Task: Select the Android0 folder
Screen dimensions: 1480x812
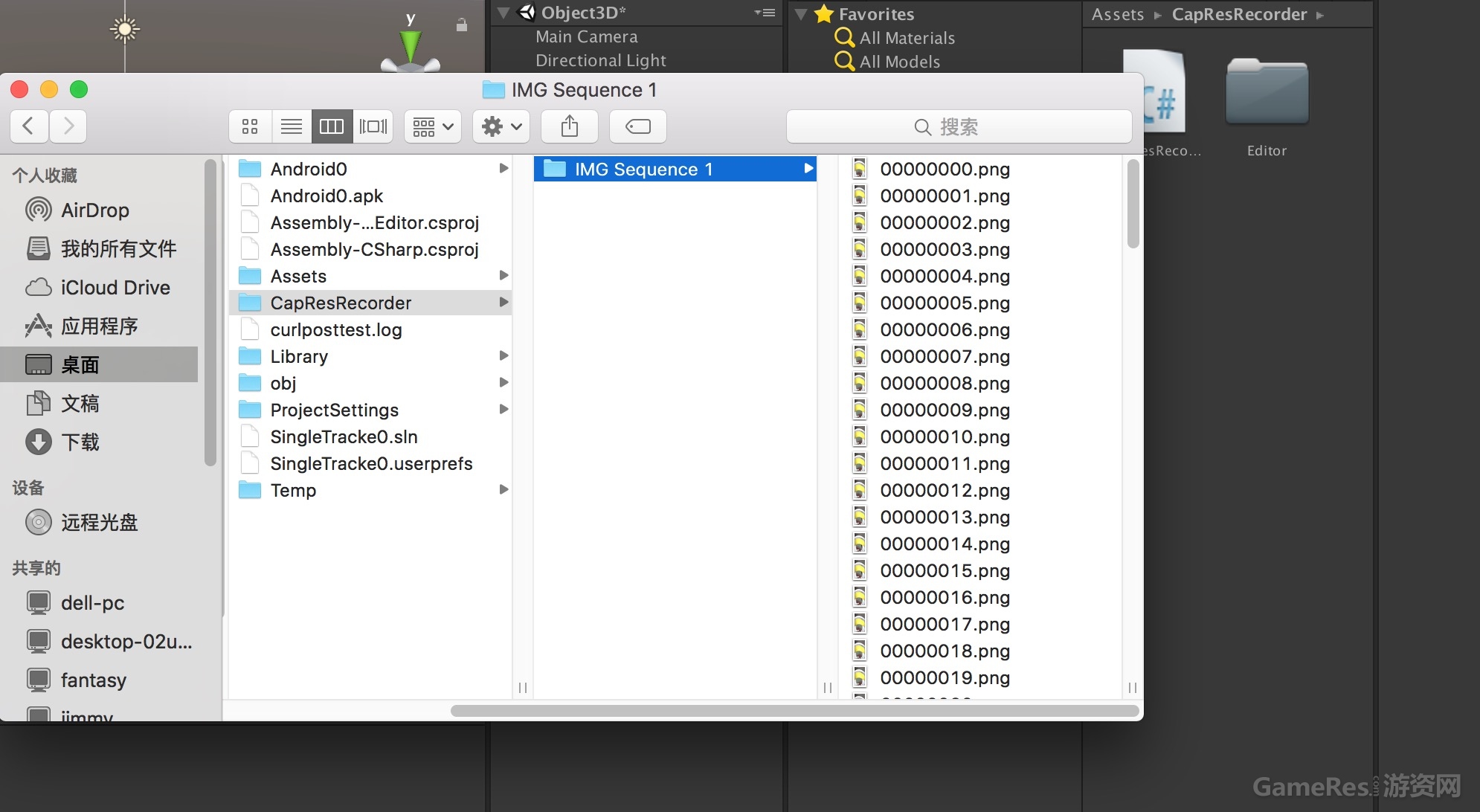Action: point(370,169)
